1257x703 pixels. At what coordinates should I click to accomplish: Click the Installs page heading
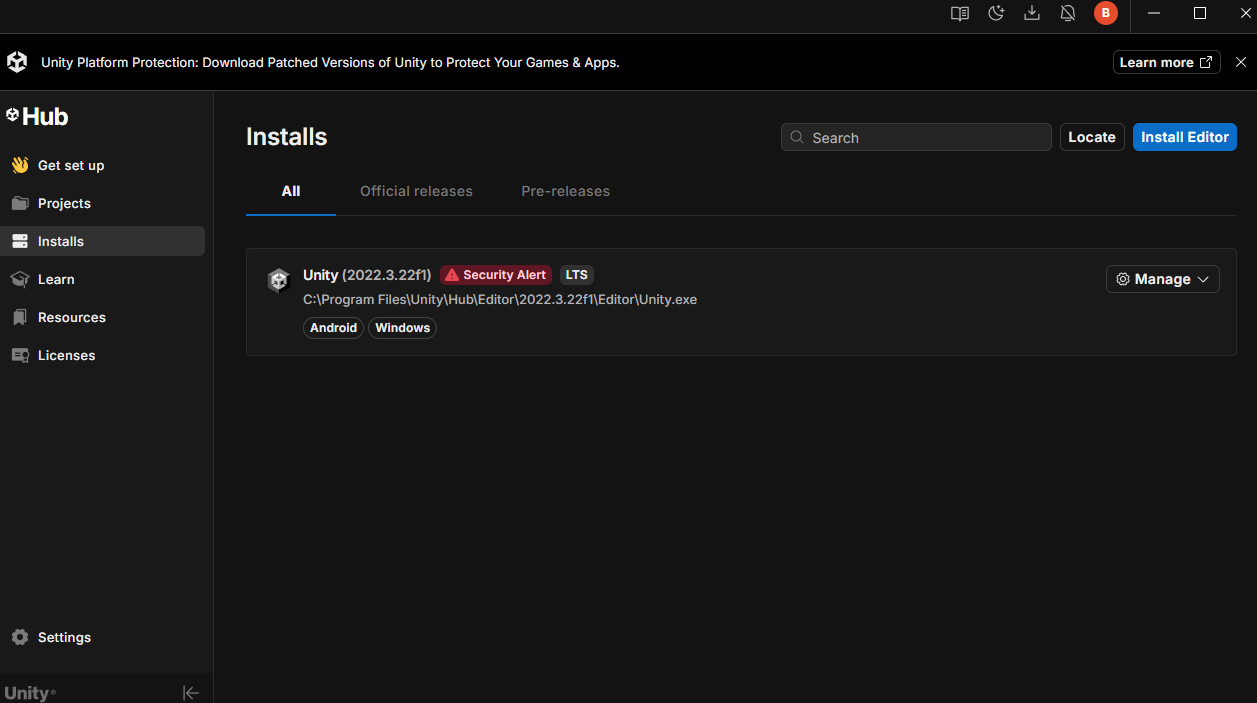pos(287,137)
